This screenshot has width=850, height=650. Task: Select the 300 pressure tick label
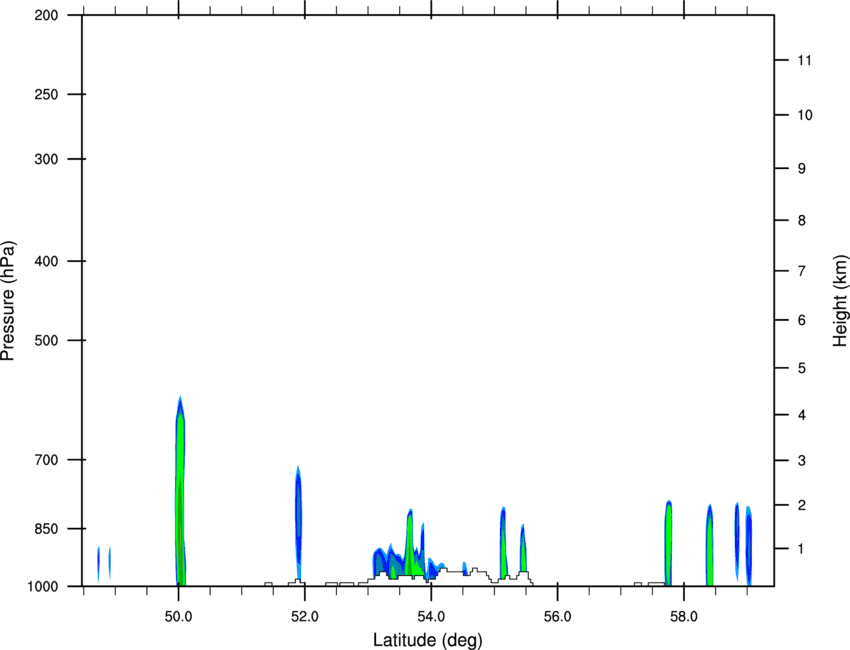(46, 159)
